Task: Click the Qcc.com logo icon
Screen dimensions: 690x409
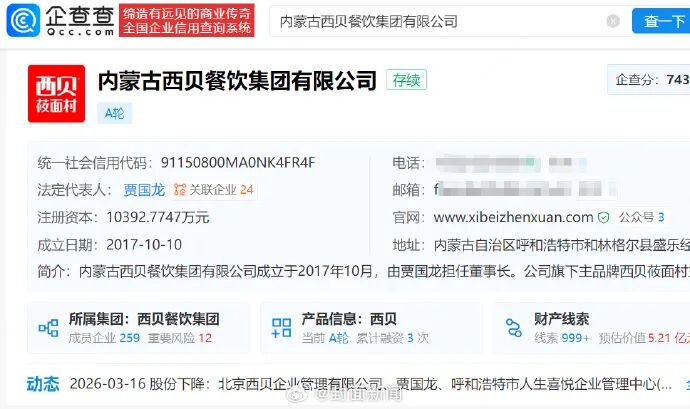Action: pos(23,20)
